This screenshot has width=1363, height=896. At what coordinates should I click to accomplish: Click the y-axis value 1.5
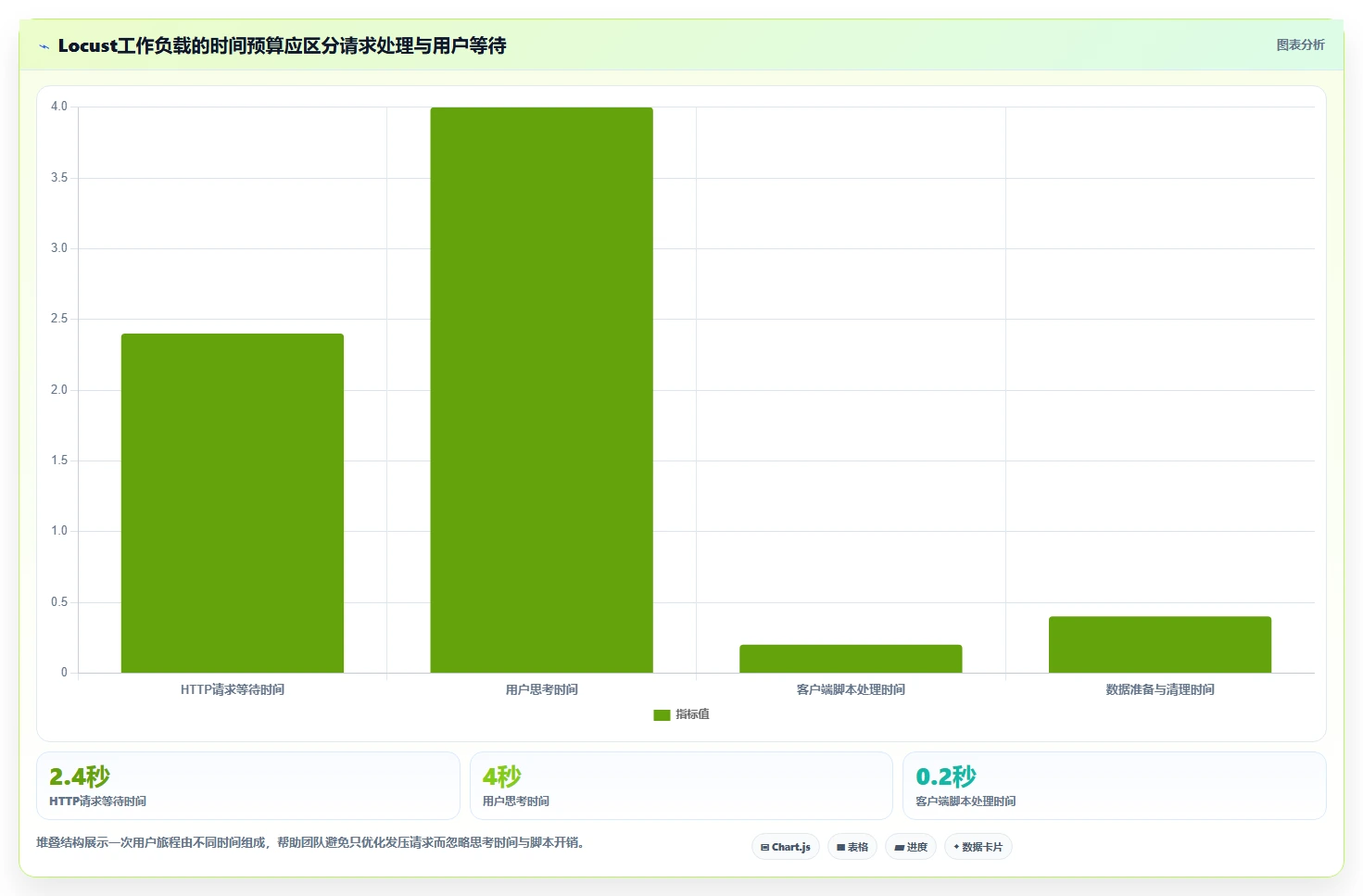click(x=59, y=461)
